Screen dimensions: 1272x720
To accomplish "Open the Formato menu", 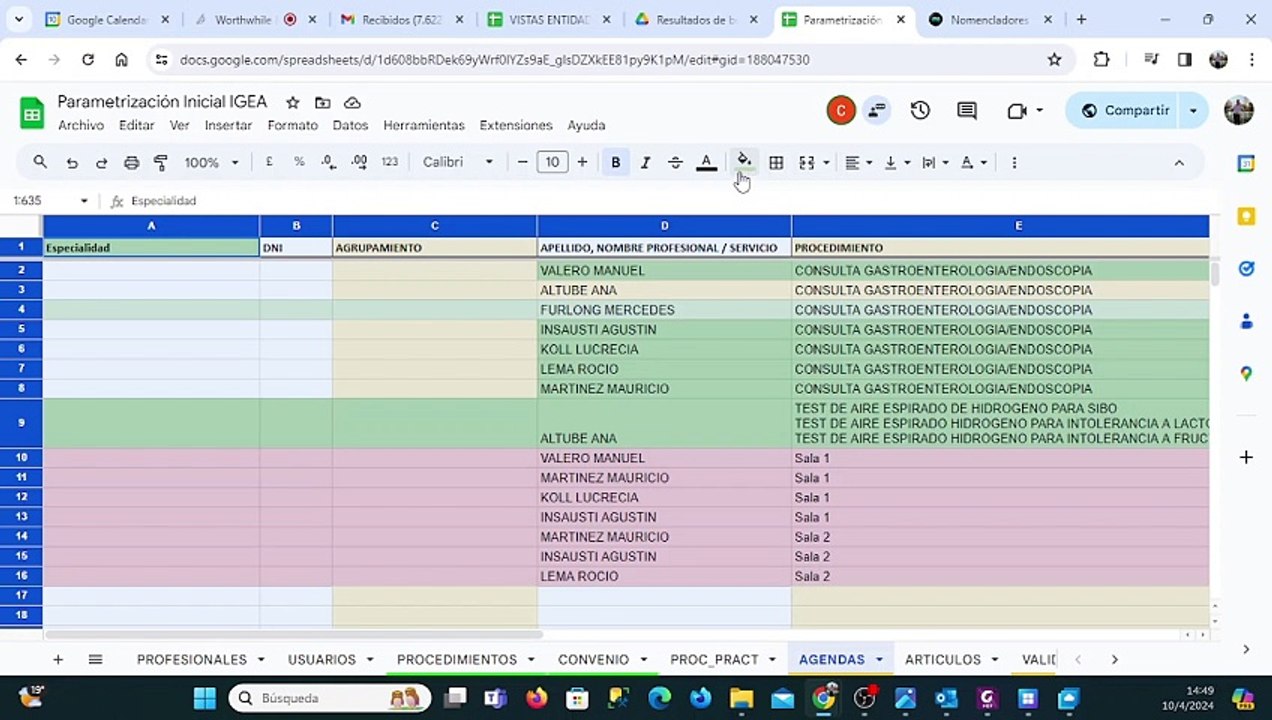I will click(292, 125).
